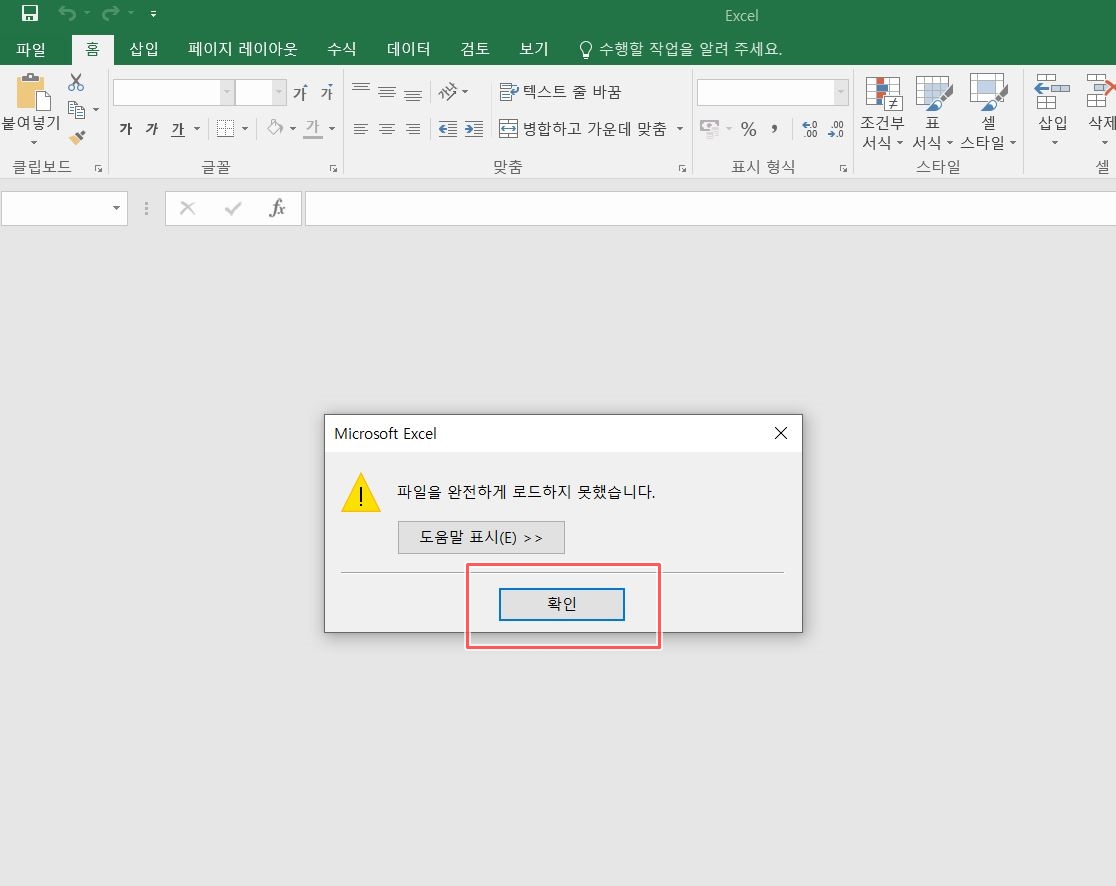
Task: Click the Decrease Decimal icon
Action: tap(836, 129)
